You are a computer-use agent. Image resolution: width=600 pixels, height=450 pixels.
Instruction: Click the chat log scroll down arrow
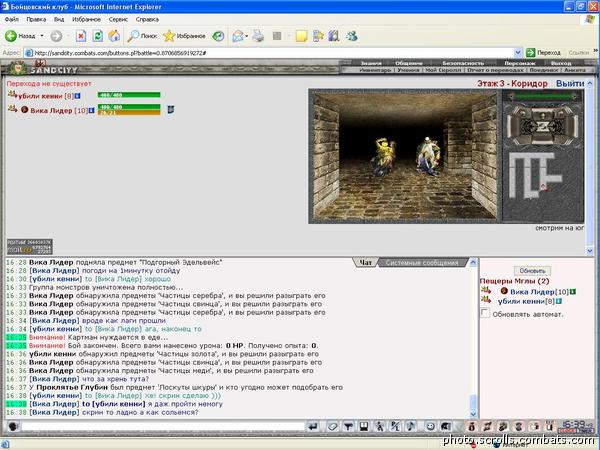(473, 414)
